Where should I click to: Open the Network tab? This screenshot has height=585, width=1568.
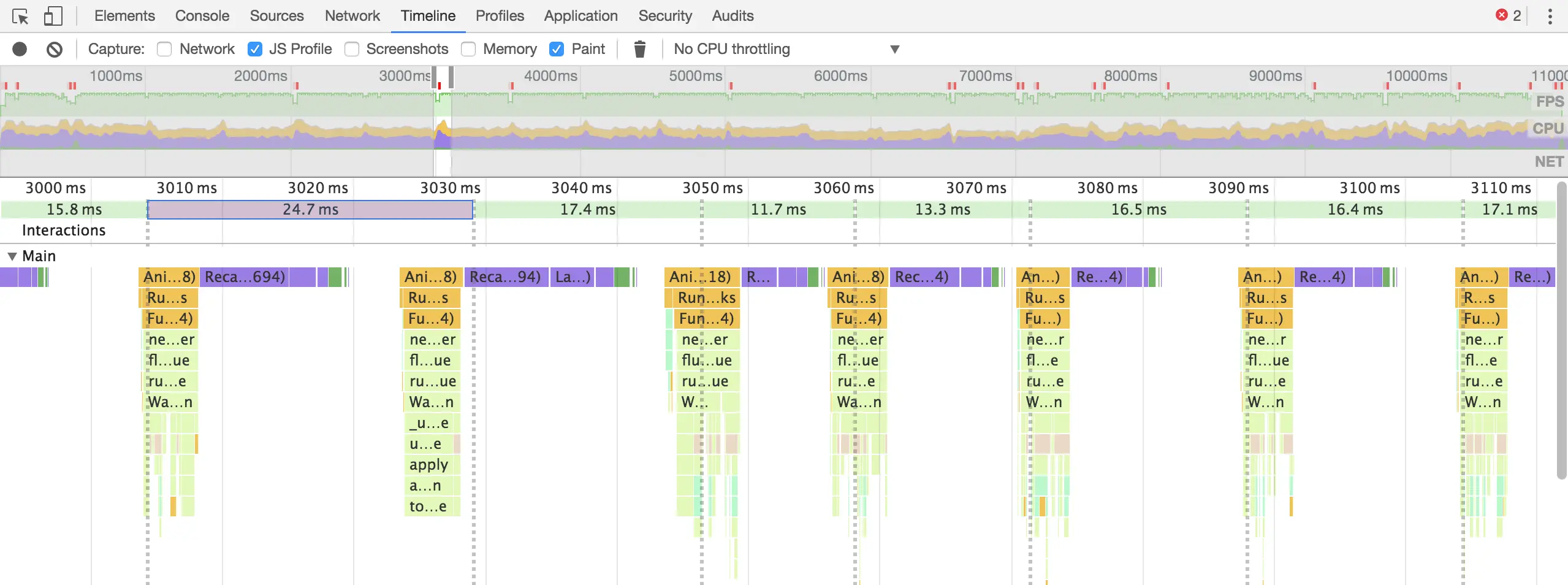click(352, 16)
